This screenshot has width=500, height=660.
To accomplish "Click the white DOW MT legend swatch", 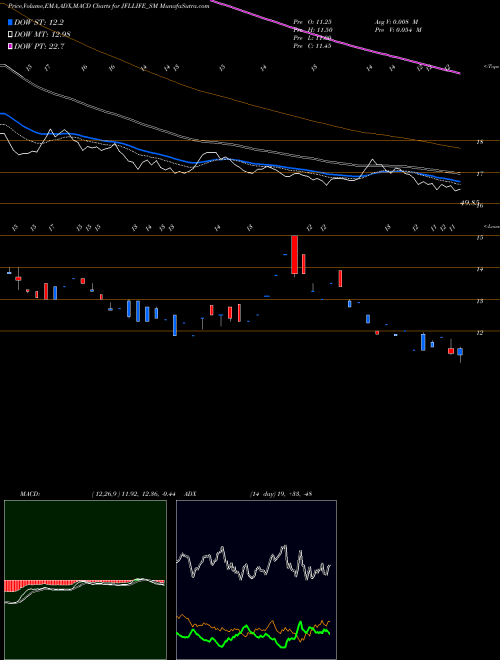I will click(10, 34).
